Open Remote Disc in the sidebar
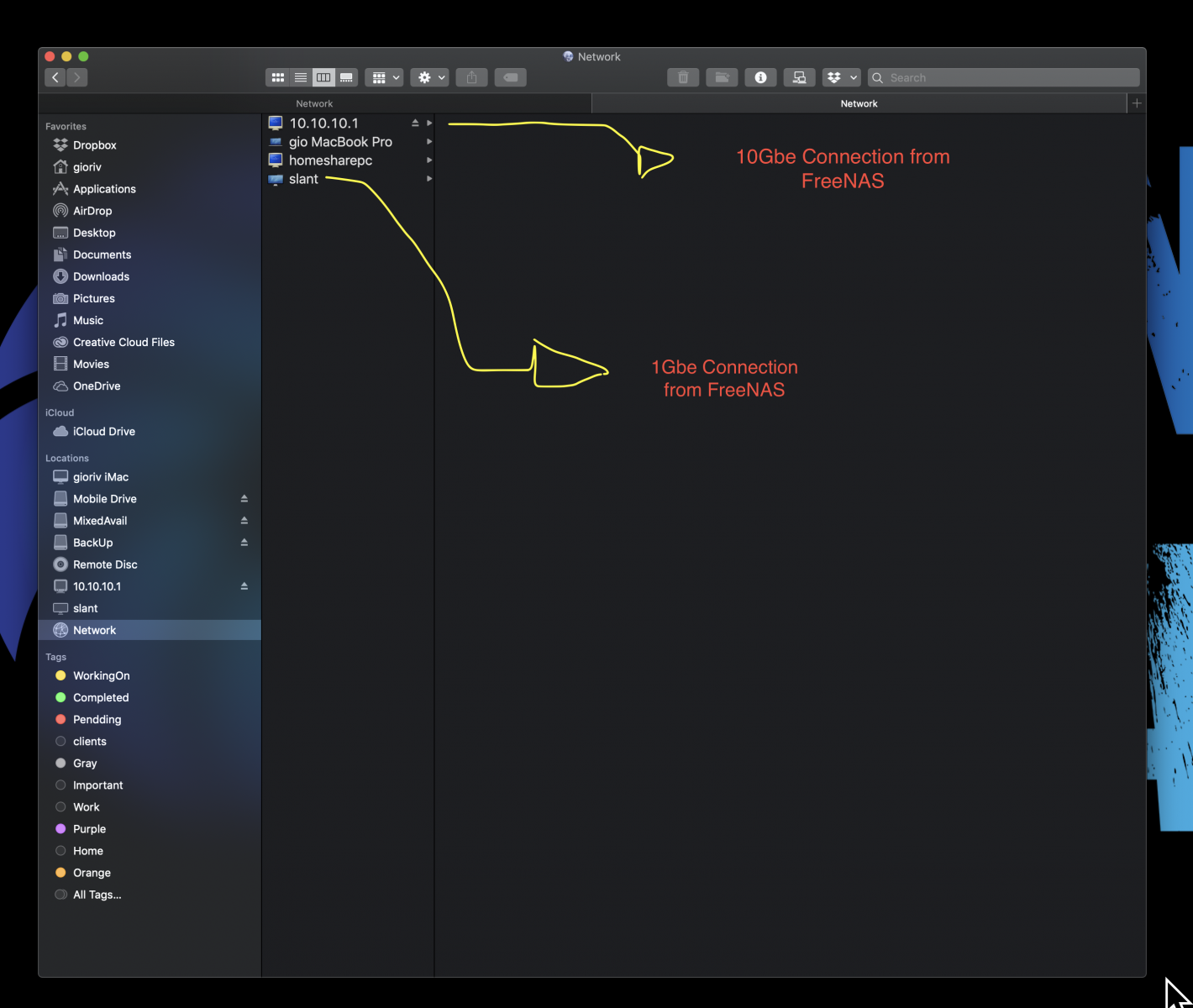The width and height of the screenshot is (1193, 1008). (150, 564)
